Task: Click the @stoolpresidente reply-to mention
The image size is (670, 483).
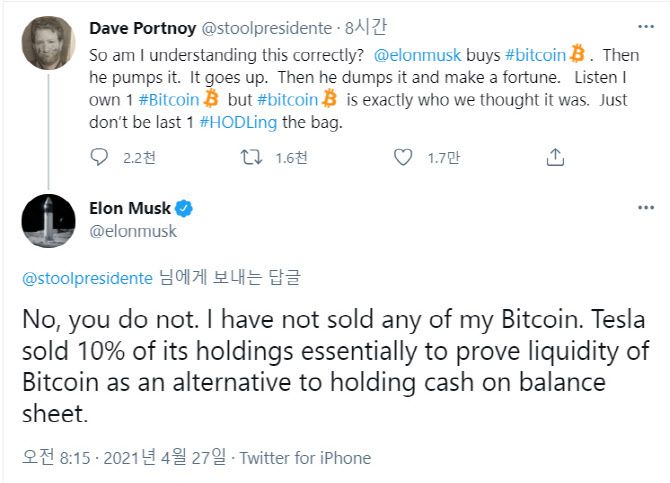Action: pos(88,277)
